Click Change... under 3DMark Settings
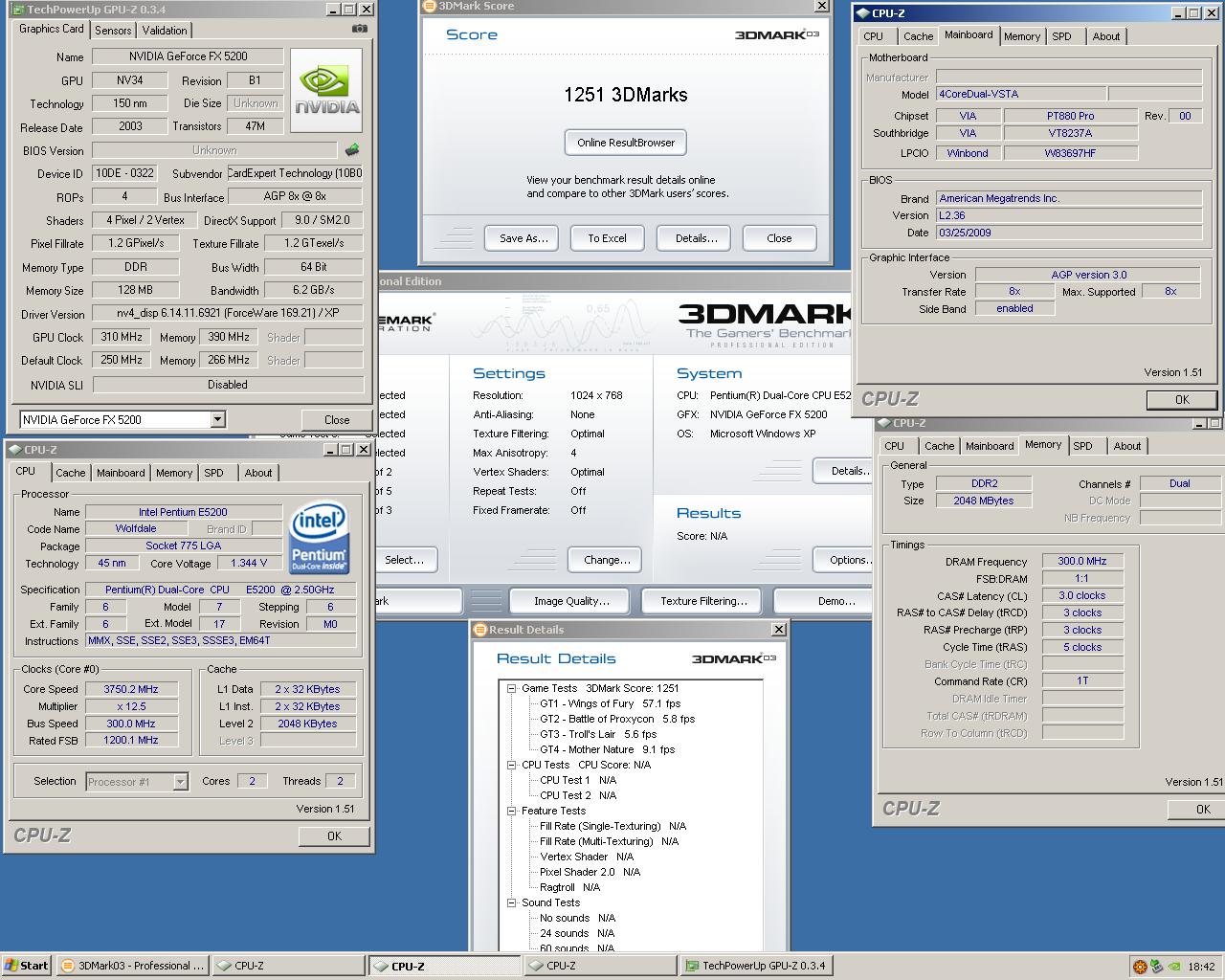The height and width of the screenshot is (980, 1225). pyautogui.click(x=607, y=560)
